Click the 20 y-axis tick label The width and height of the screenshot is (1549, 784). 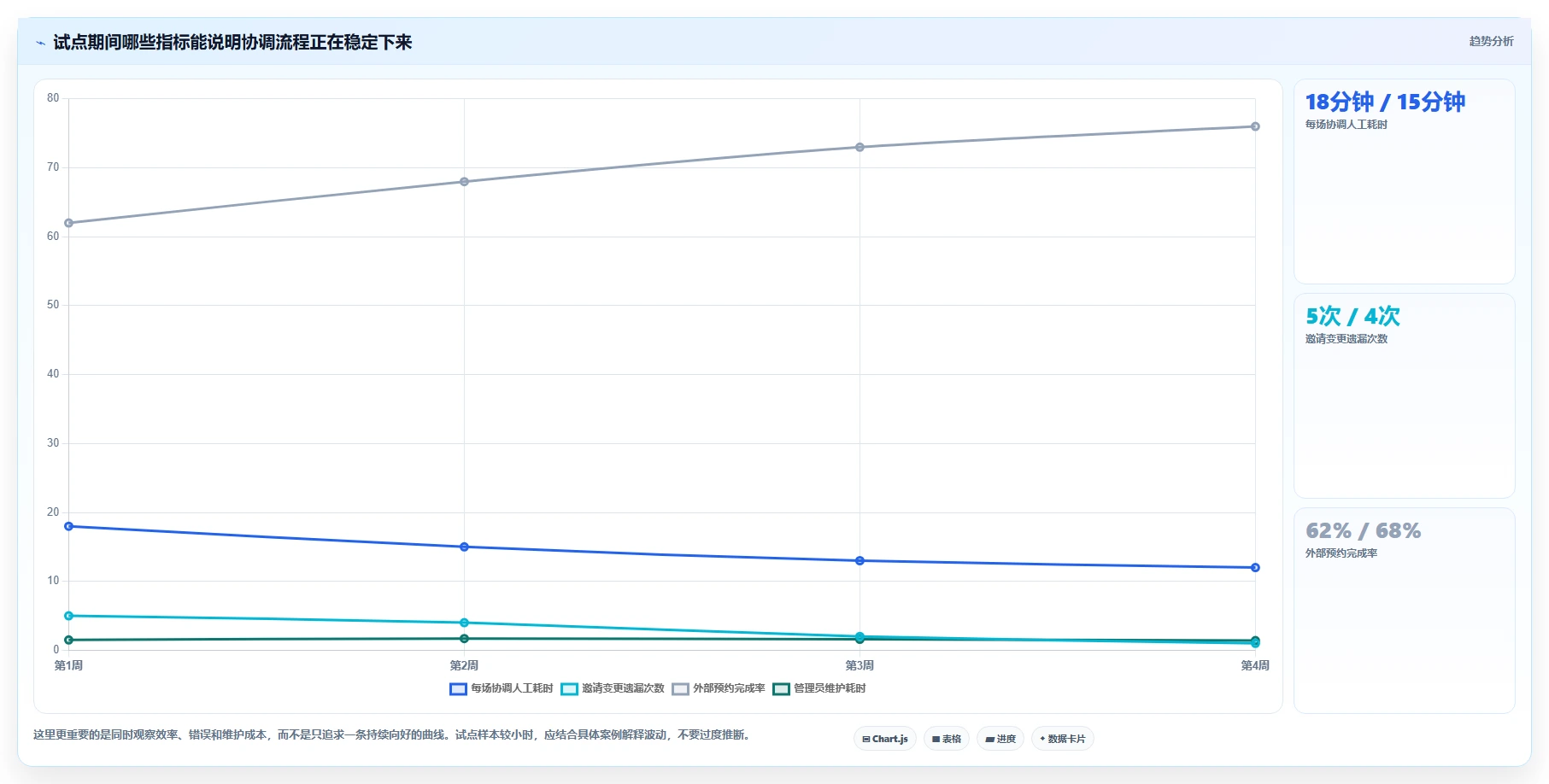coord(53,512)
